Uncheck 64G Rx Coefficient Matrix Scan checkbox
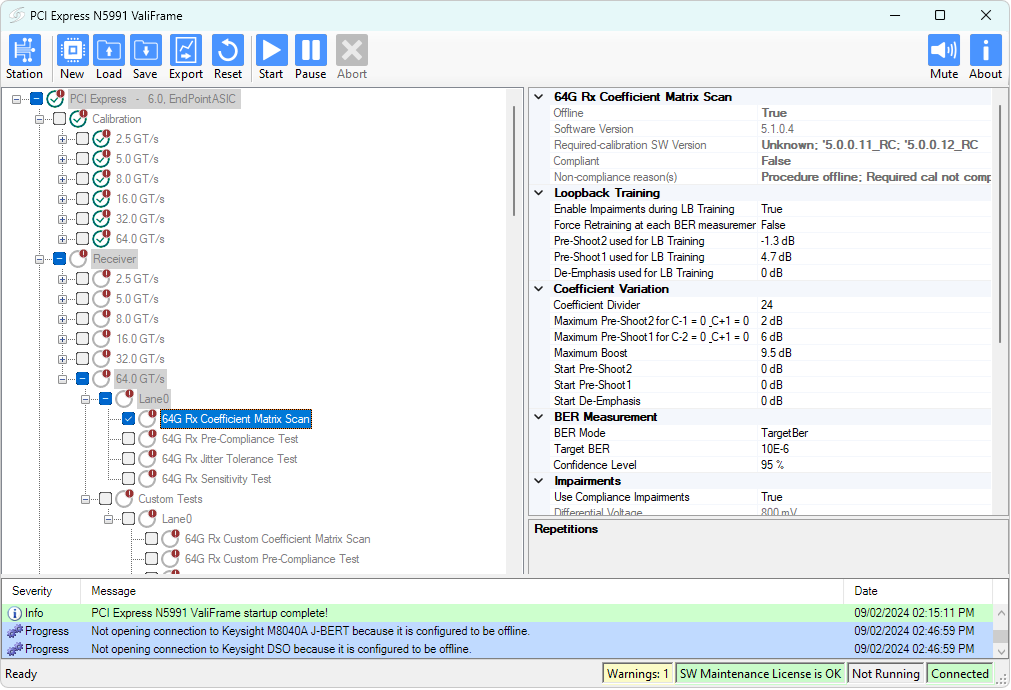The height and width of the screenshot is (690, 1011). 128,419
